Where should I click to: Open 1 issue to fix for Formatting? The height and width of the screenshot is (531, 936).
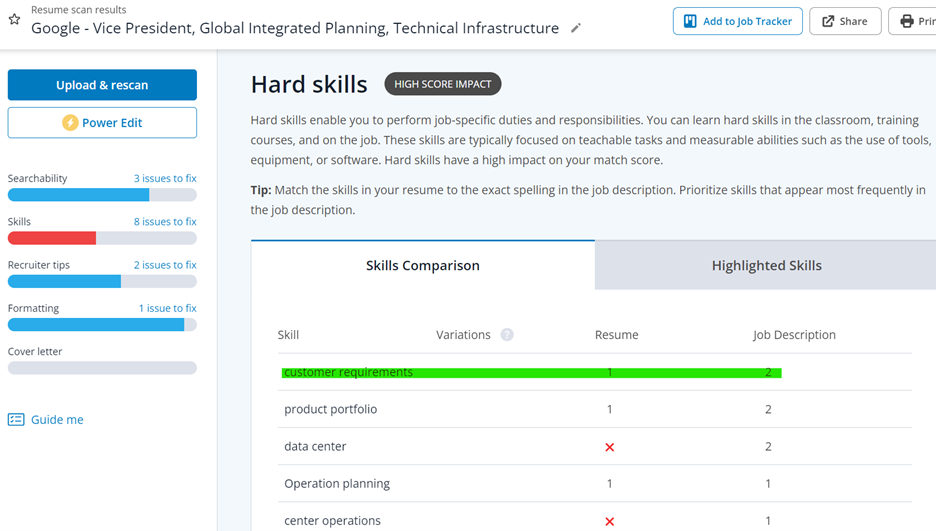pyautogui.click(x=167, y=308)
